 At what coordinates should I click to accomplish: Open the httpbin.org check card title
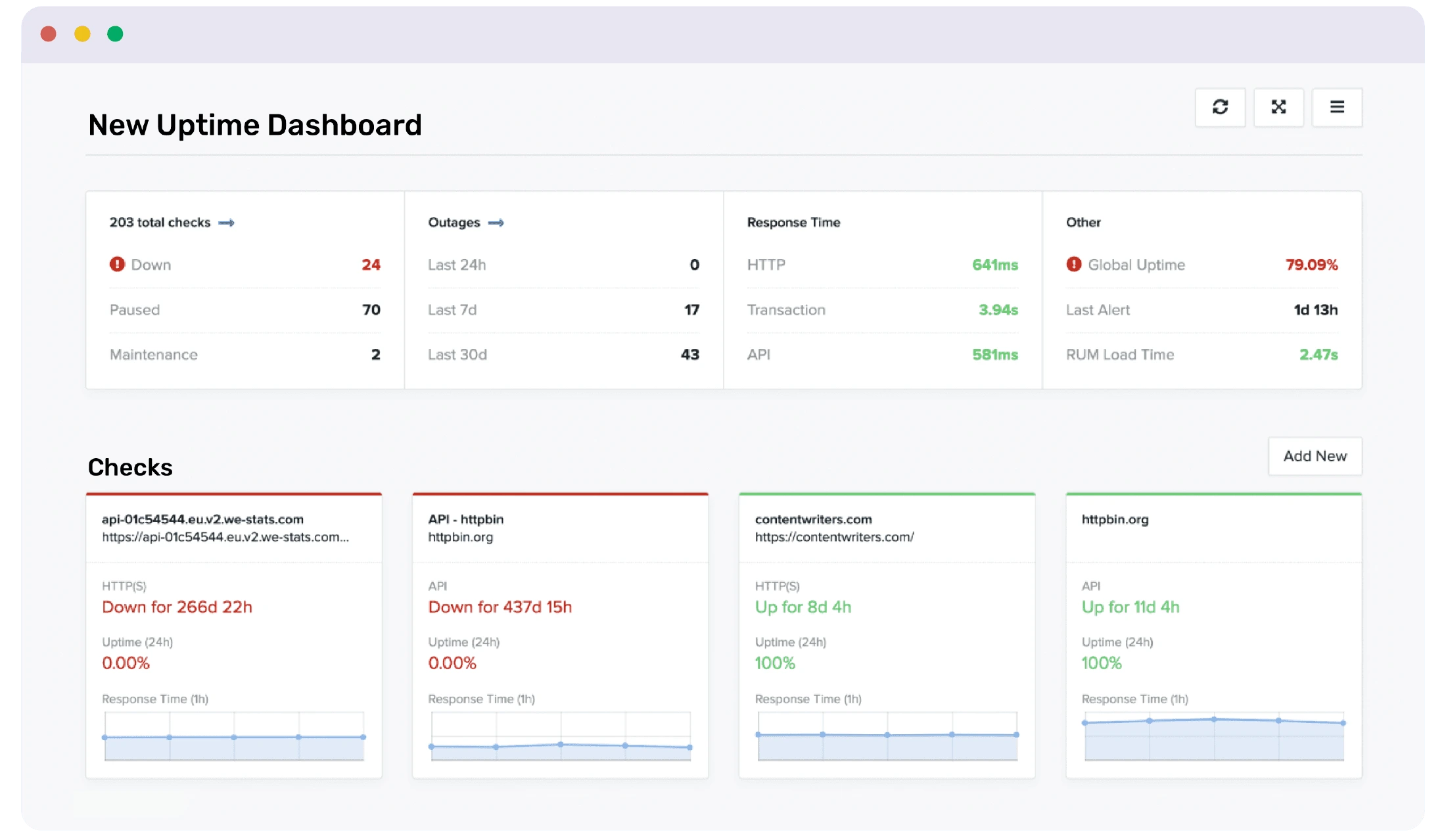pyautogui.click(x=1115, y=519)
